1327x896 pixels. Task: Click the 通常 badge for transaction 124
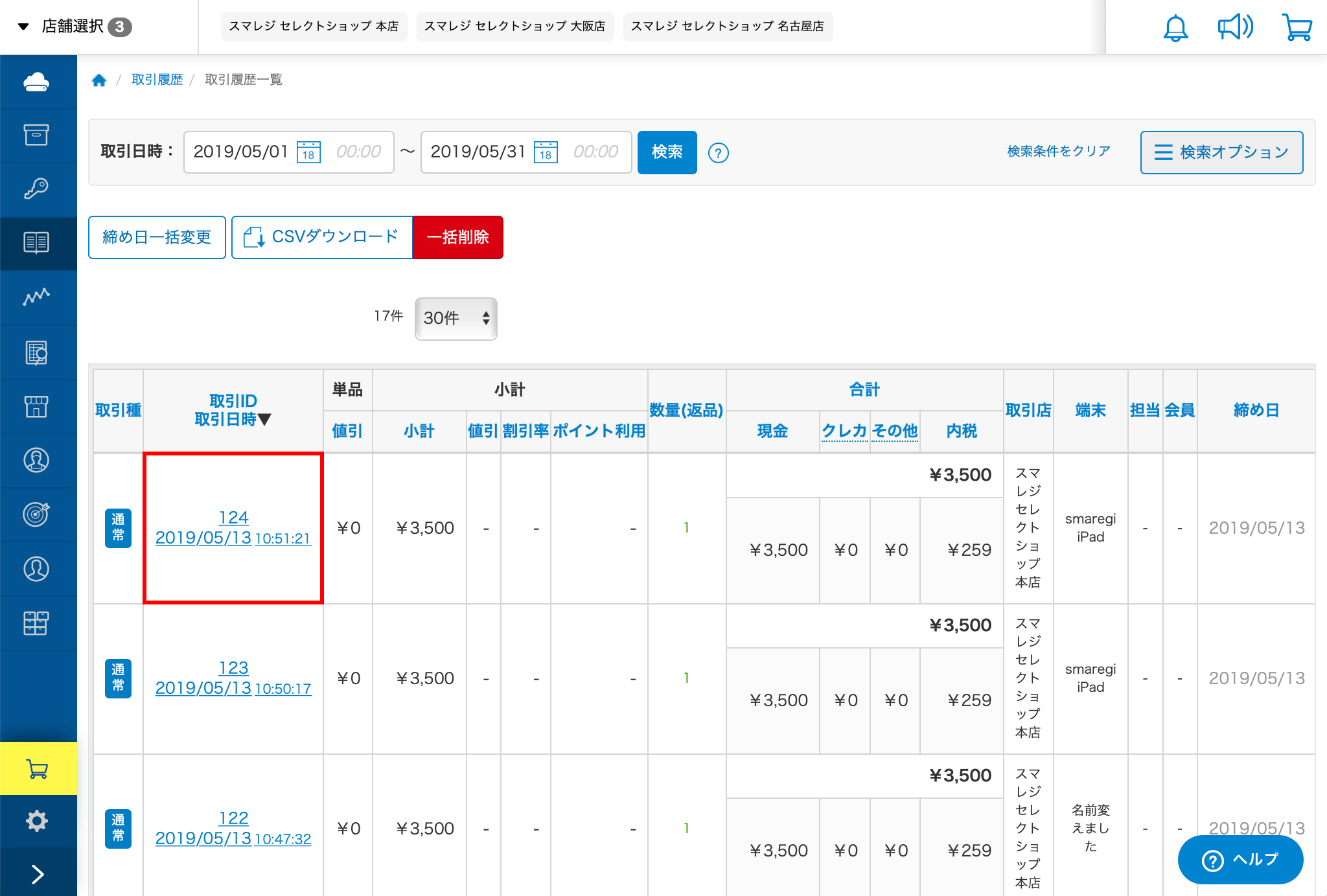(118, 528)
